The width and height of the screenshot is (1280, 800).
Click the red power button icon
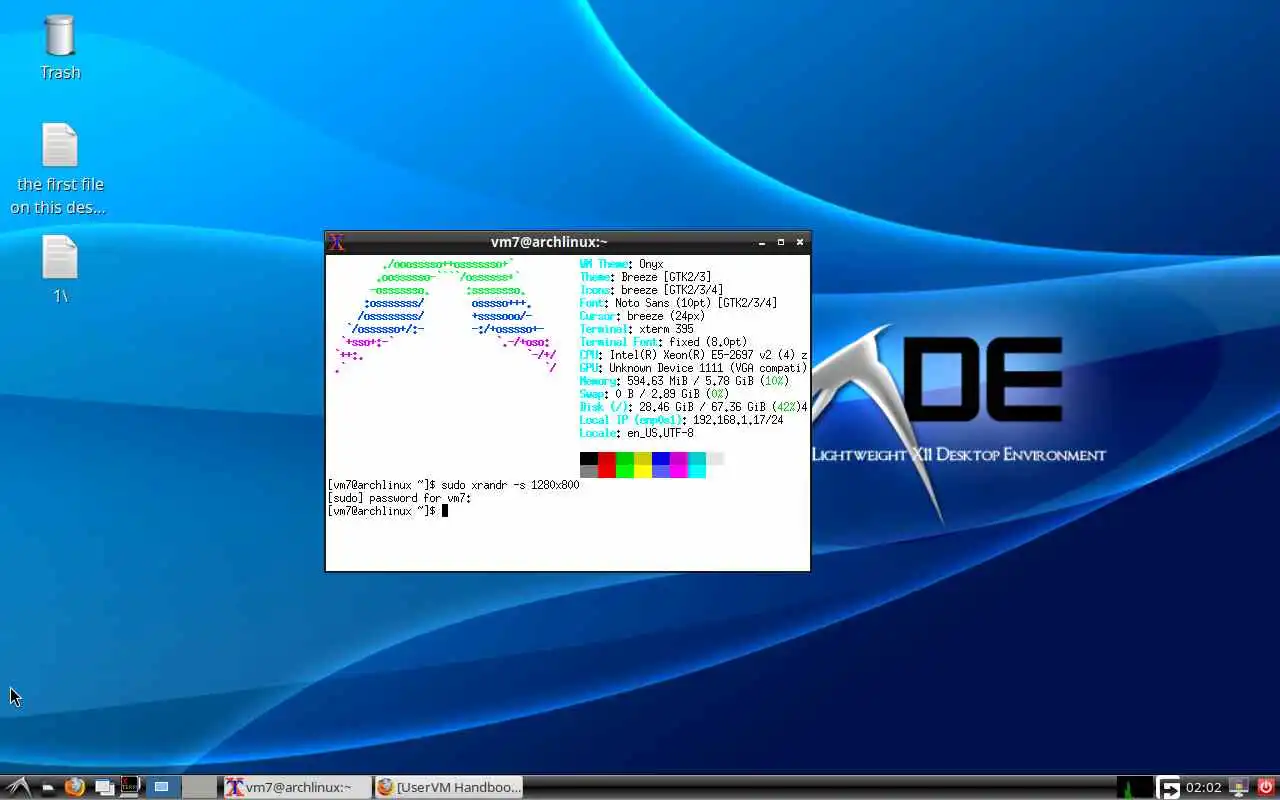click(x=1266, y=787)
